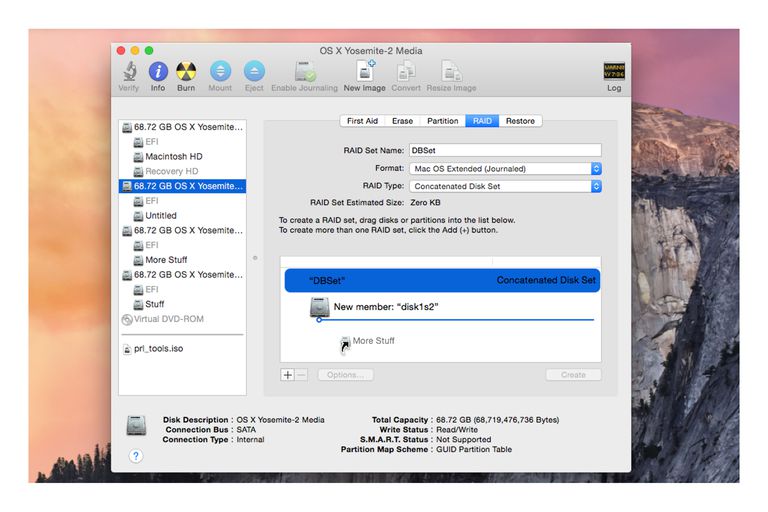This screenshot has width=768, height=512.
Task: Select the "New member: disk1s2" row
Action: (441, 307)
